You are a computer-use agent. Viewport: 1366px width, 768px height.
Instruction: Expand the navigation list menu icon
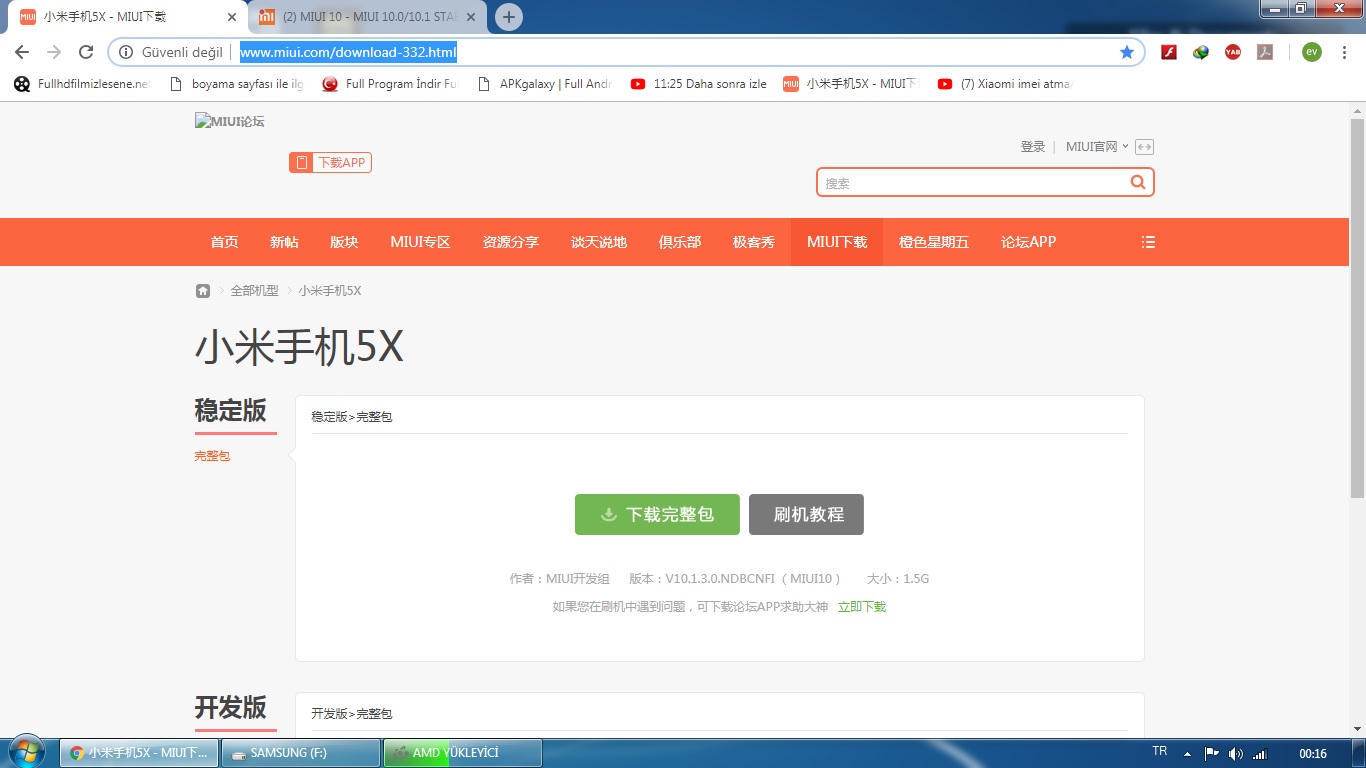(x=1148, y=242)
